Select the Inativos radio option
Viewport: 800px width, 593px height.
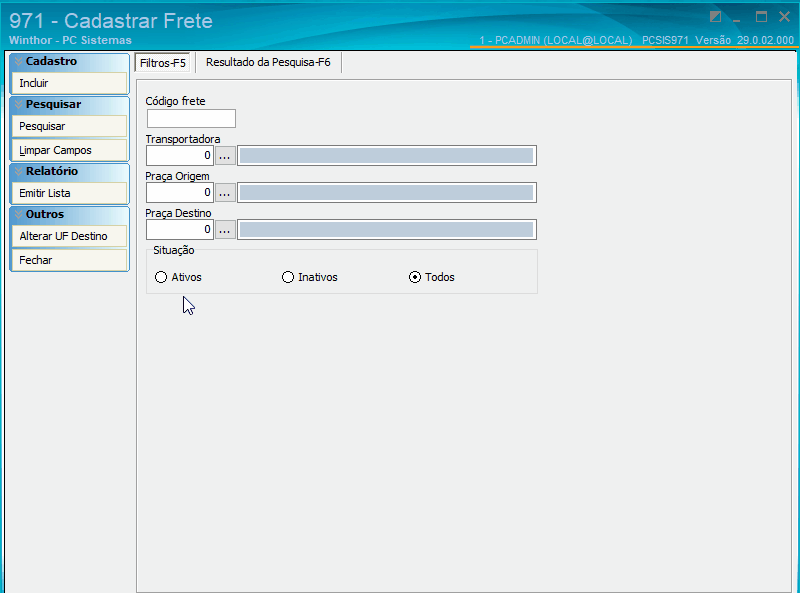click(310, 277)
